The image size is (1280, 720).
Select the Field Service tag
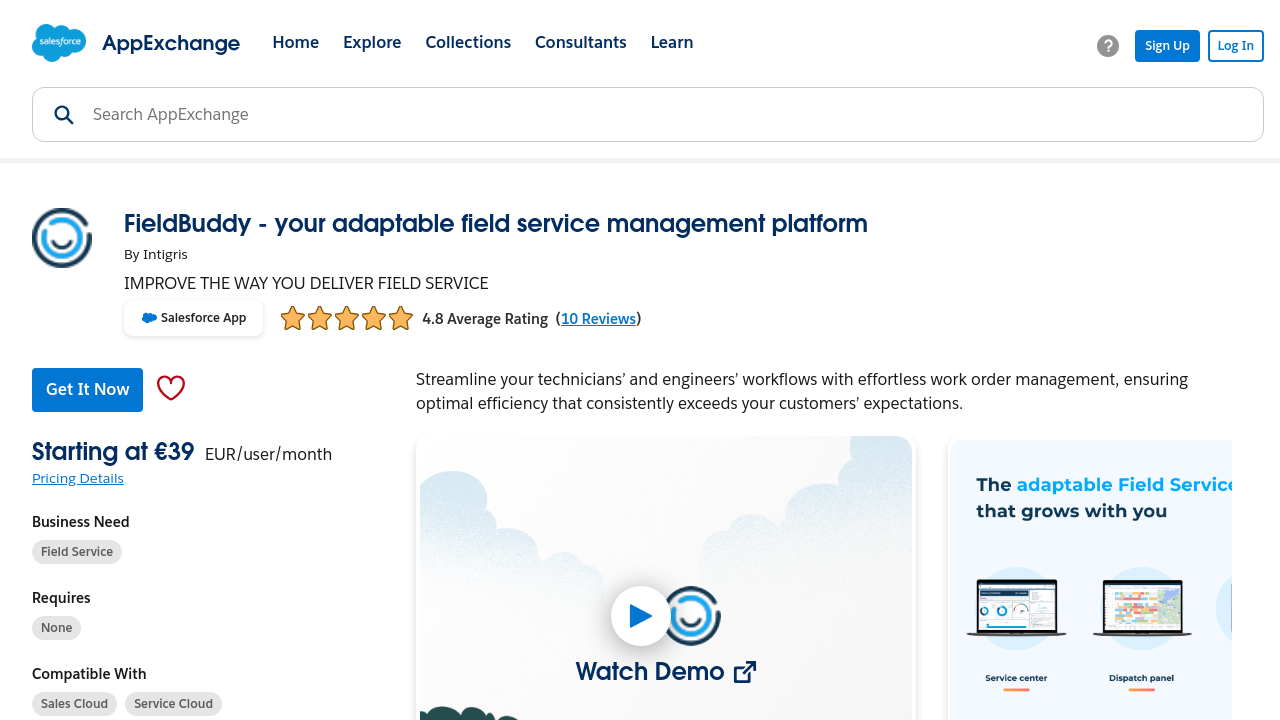[77, 552]
